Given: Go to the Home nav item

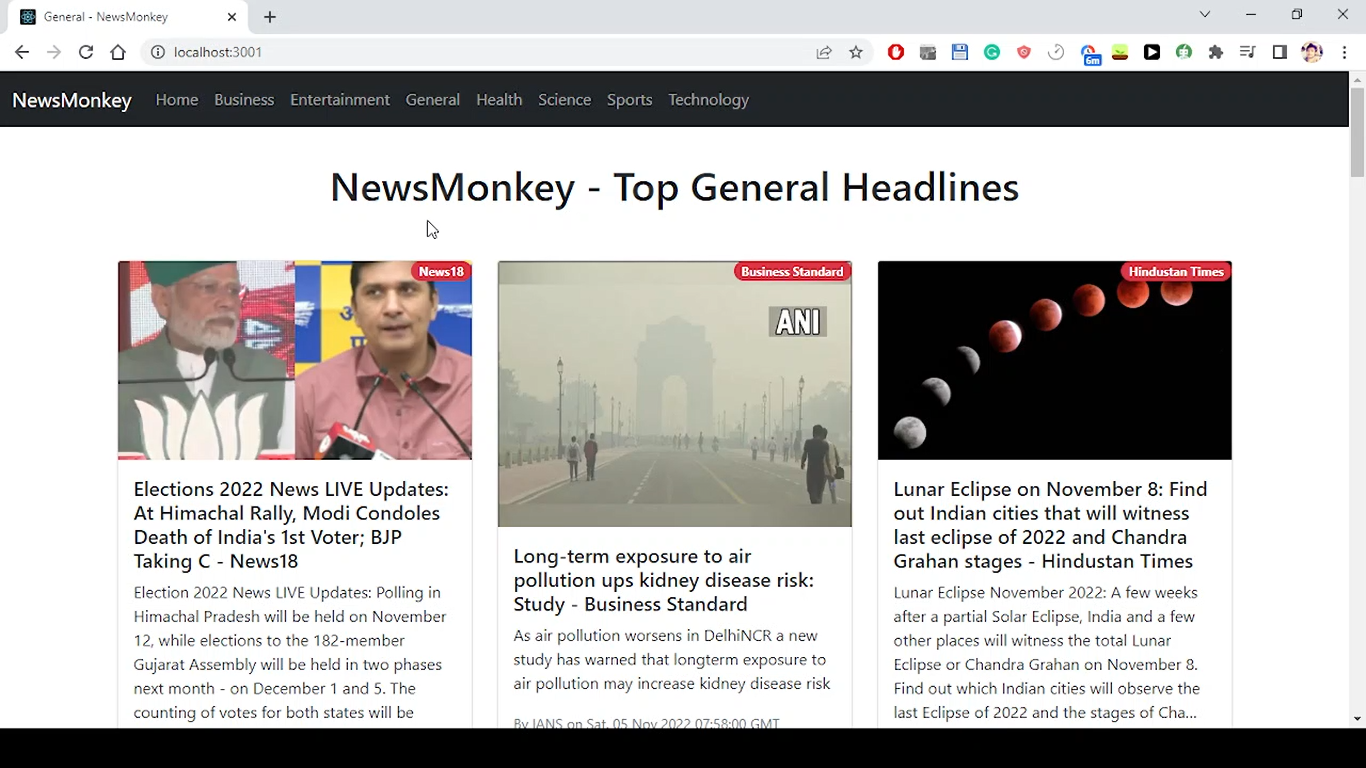Looking at the screenshot, I should (x=177, y=100).
